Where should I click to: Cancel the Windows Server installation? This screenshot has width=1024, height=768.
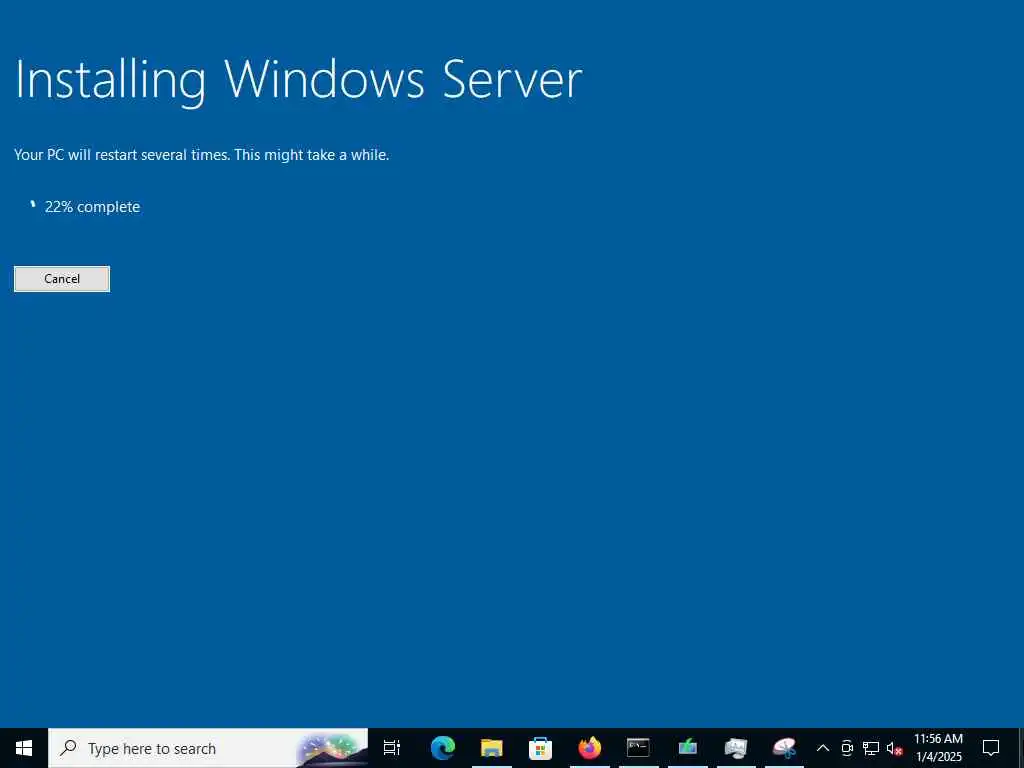pyautogui.click(x=62, y=279)
